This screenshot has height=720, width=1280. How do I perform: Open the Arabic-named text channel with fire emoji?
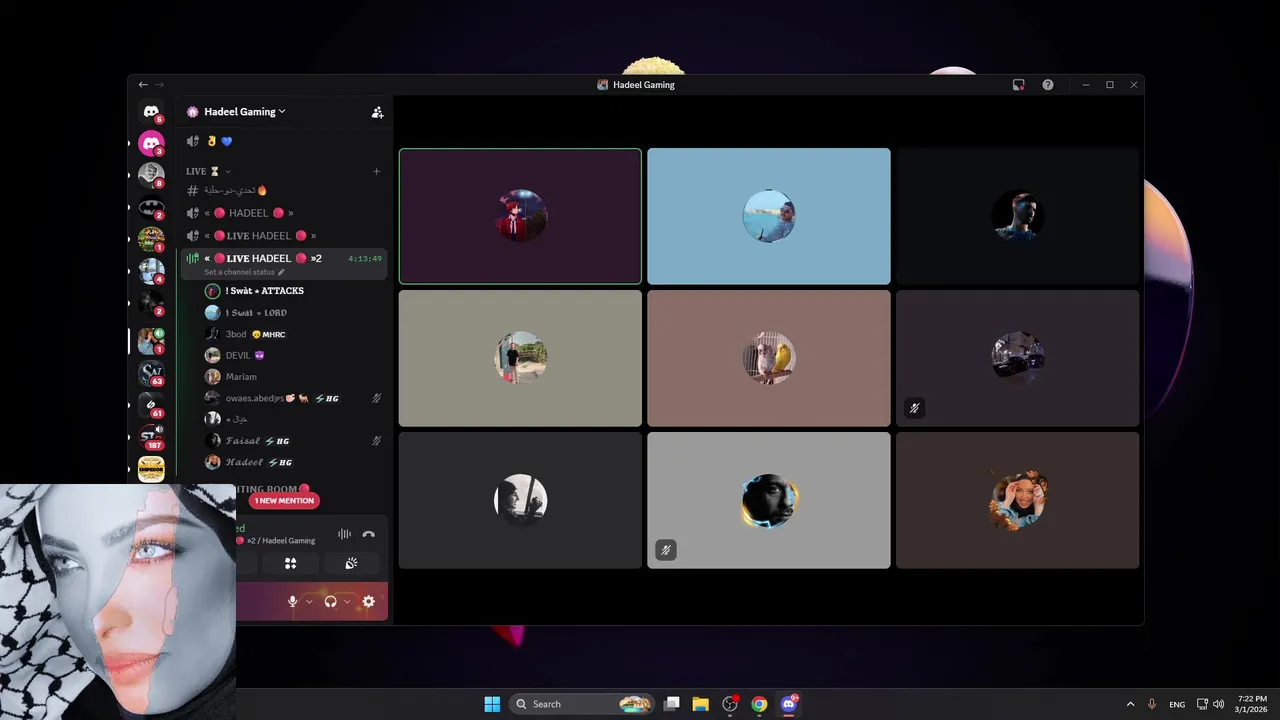point(282,190)
